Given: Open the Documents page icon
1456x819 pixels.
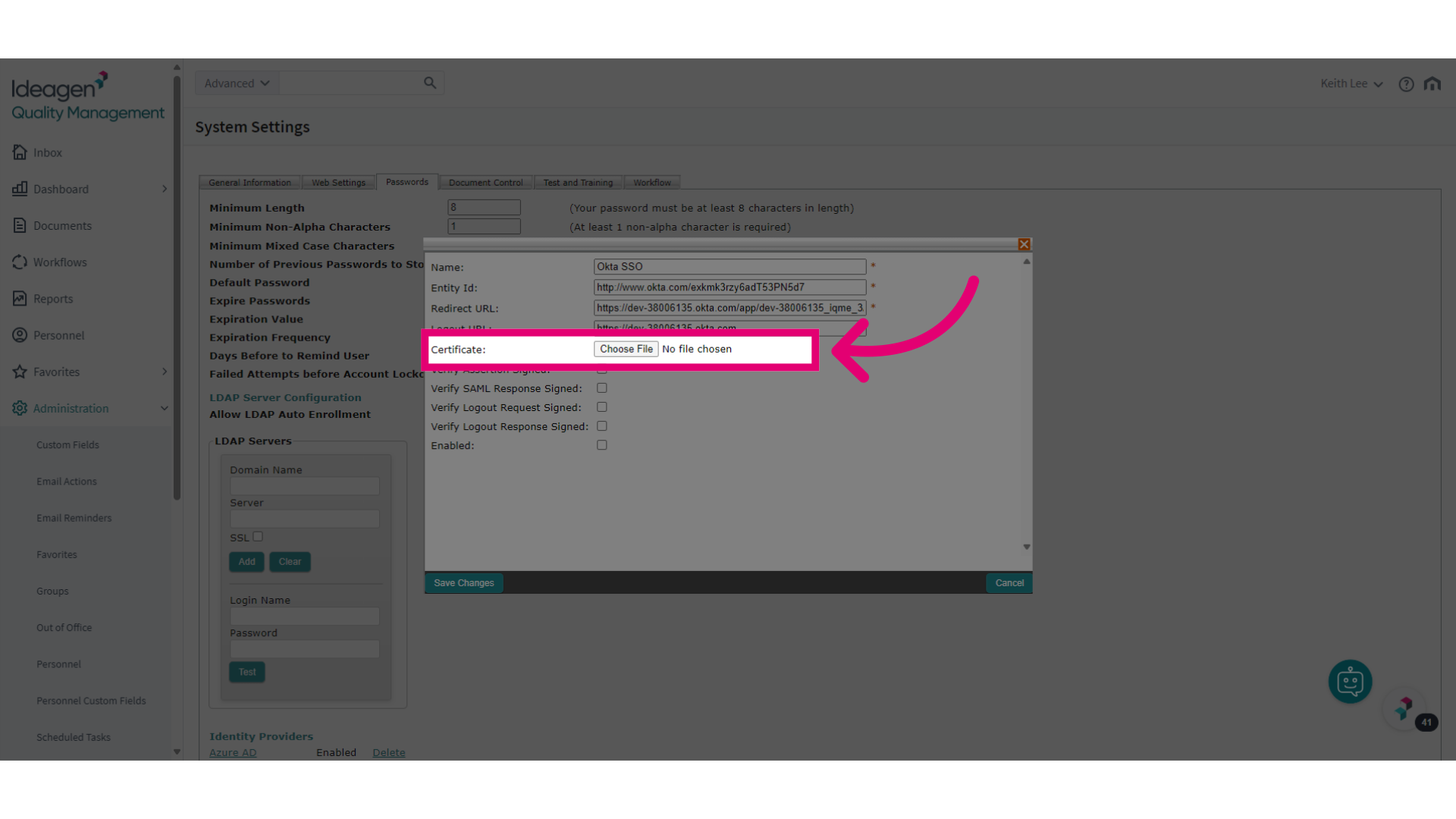Looking at the screenshot, I should [20, 225].
